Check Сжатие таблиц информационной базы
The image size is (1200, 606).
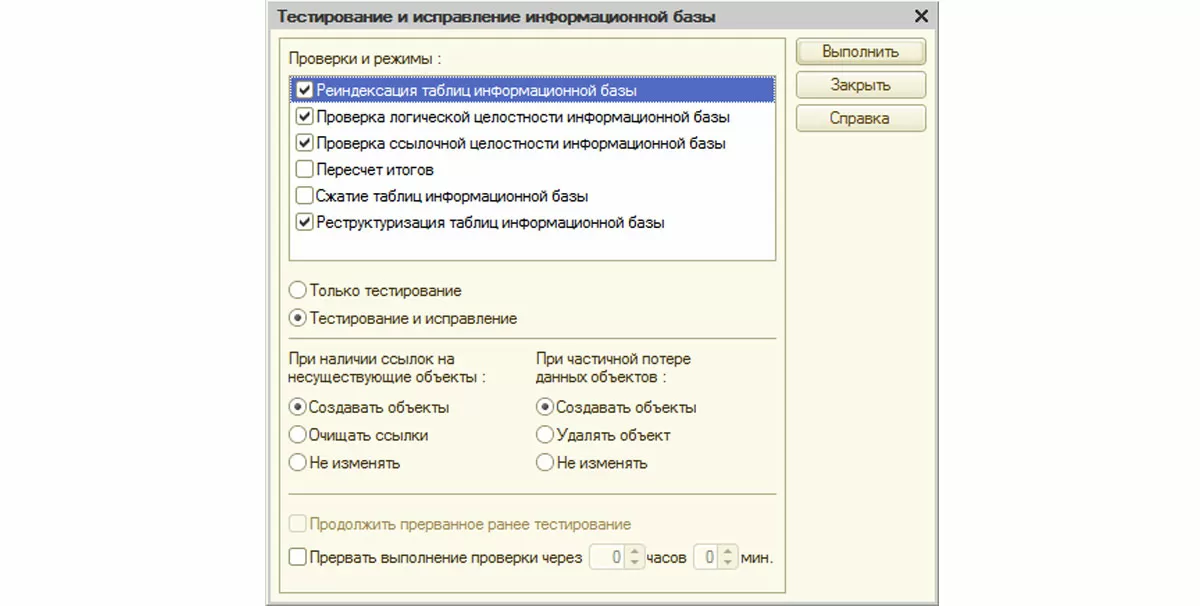click(x=305, y=196)
